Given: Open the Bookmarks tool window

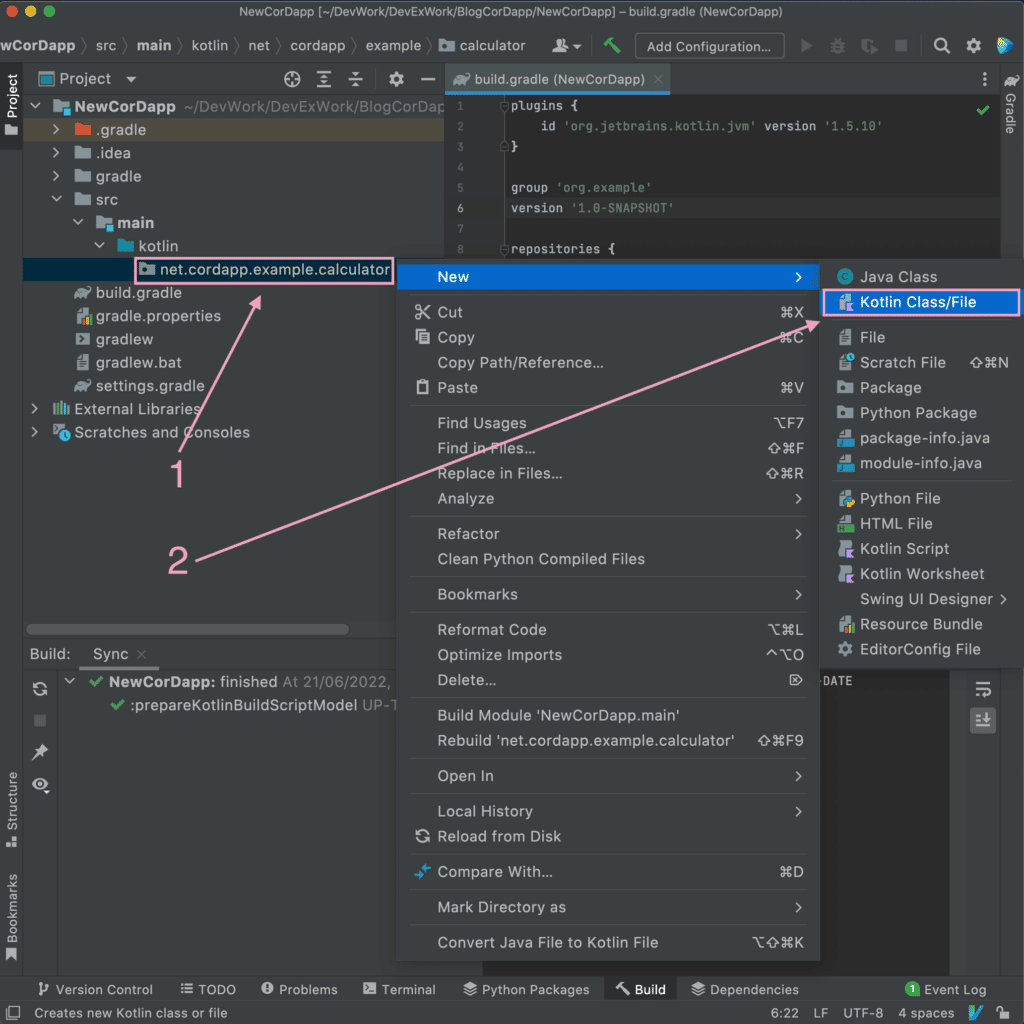Looking at the screenshot, I should pyautogui.click(x=11, y=917).
